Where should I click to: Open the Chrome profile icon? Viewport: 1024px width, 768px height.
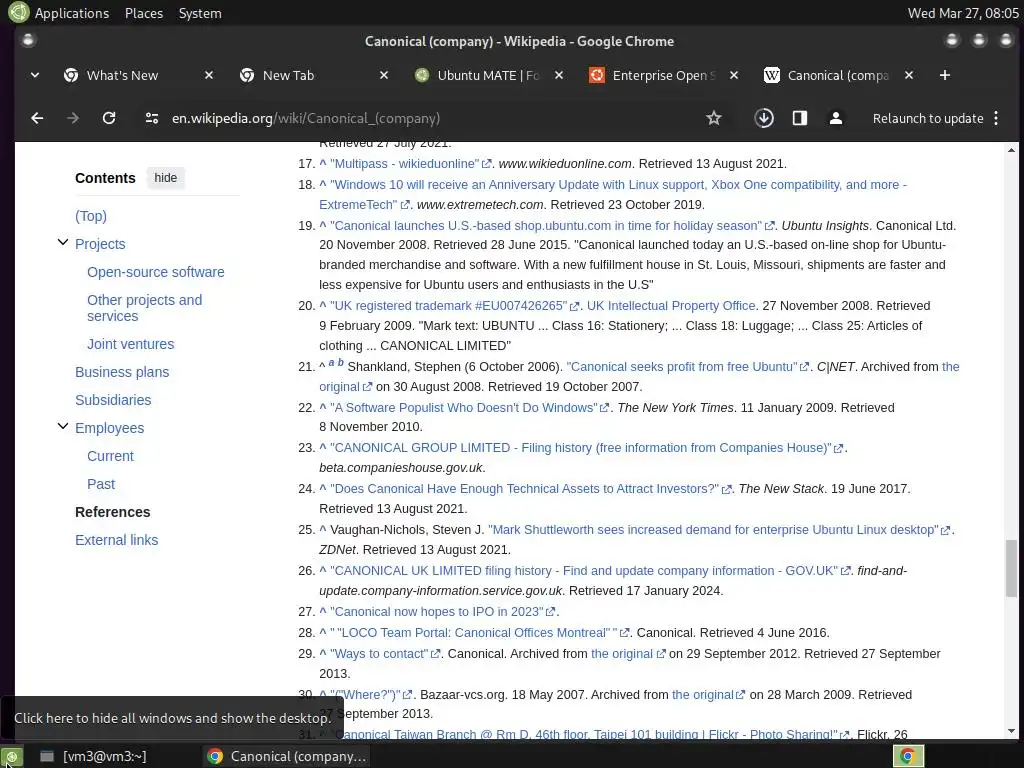click(835, 118)
